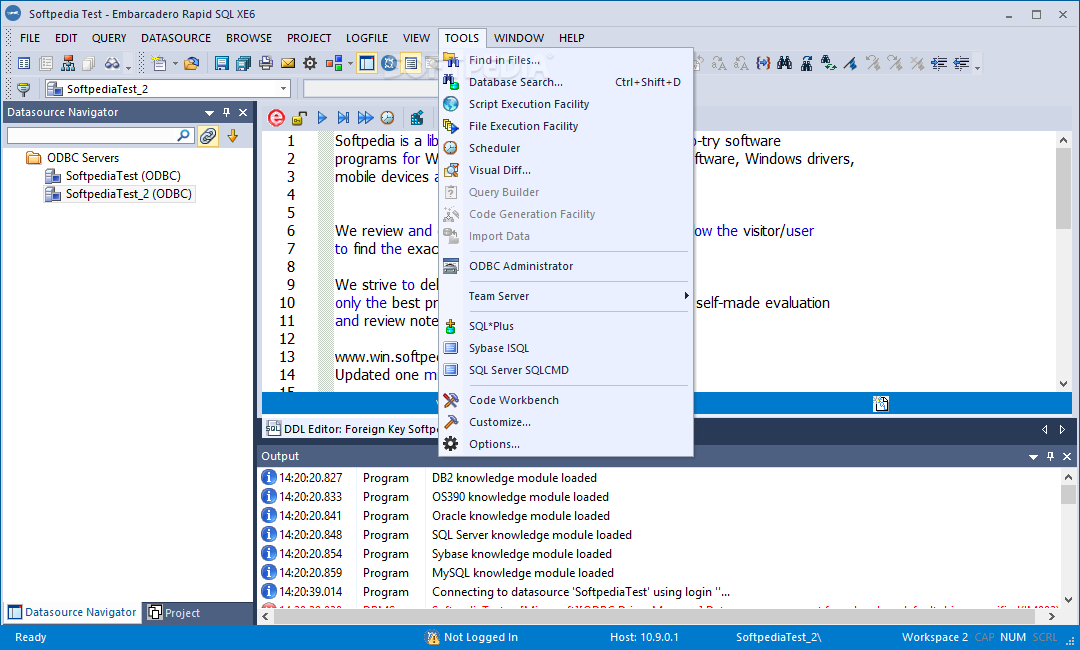1080x650 pixels.
Task: Switch to the Project tab
Action: tap(175, 612)
